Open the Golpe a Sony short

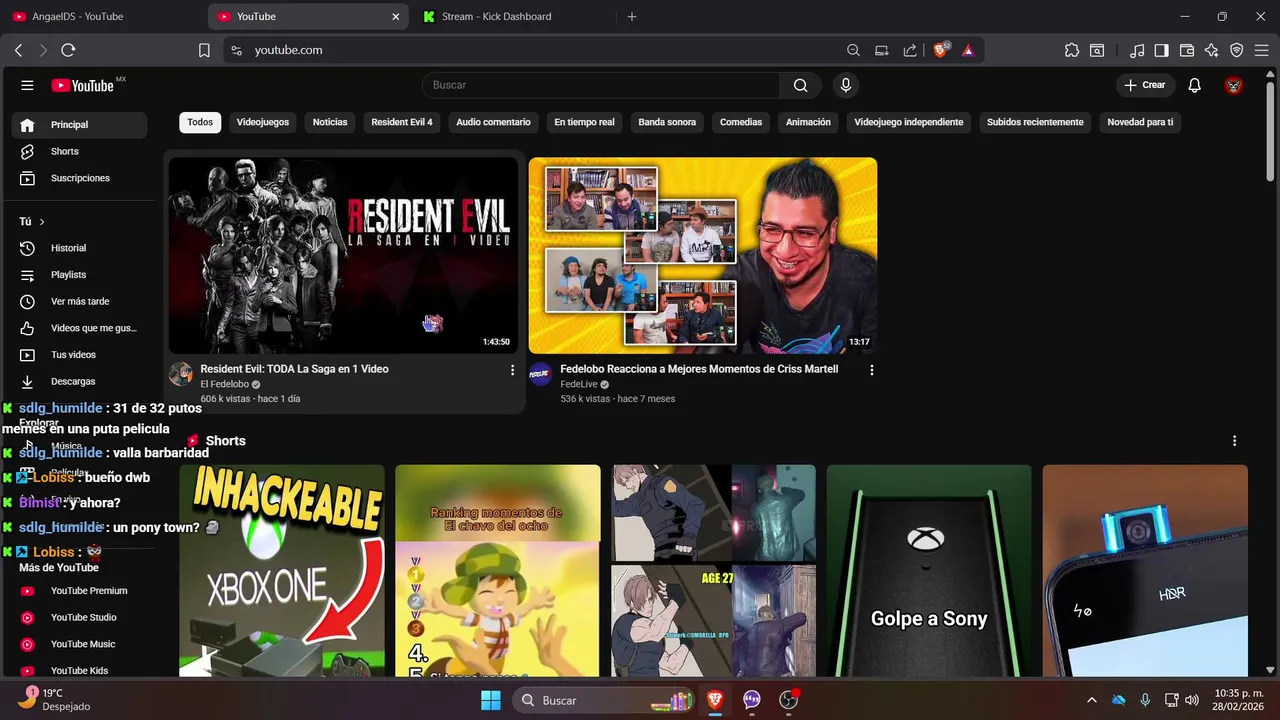point(929,570)
